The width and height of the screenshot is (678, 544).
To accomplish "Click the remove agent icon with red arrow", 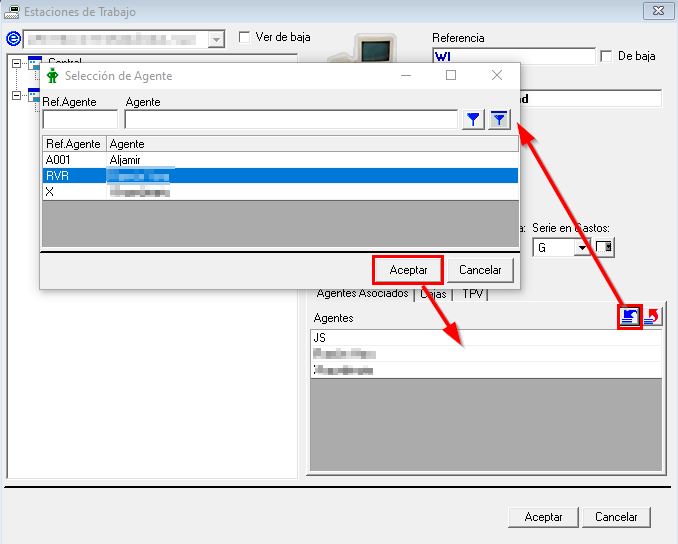I will (x=652, y=316).
